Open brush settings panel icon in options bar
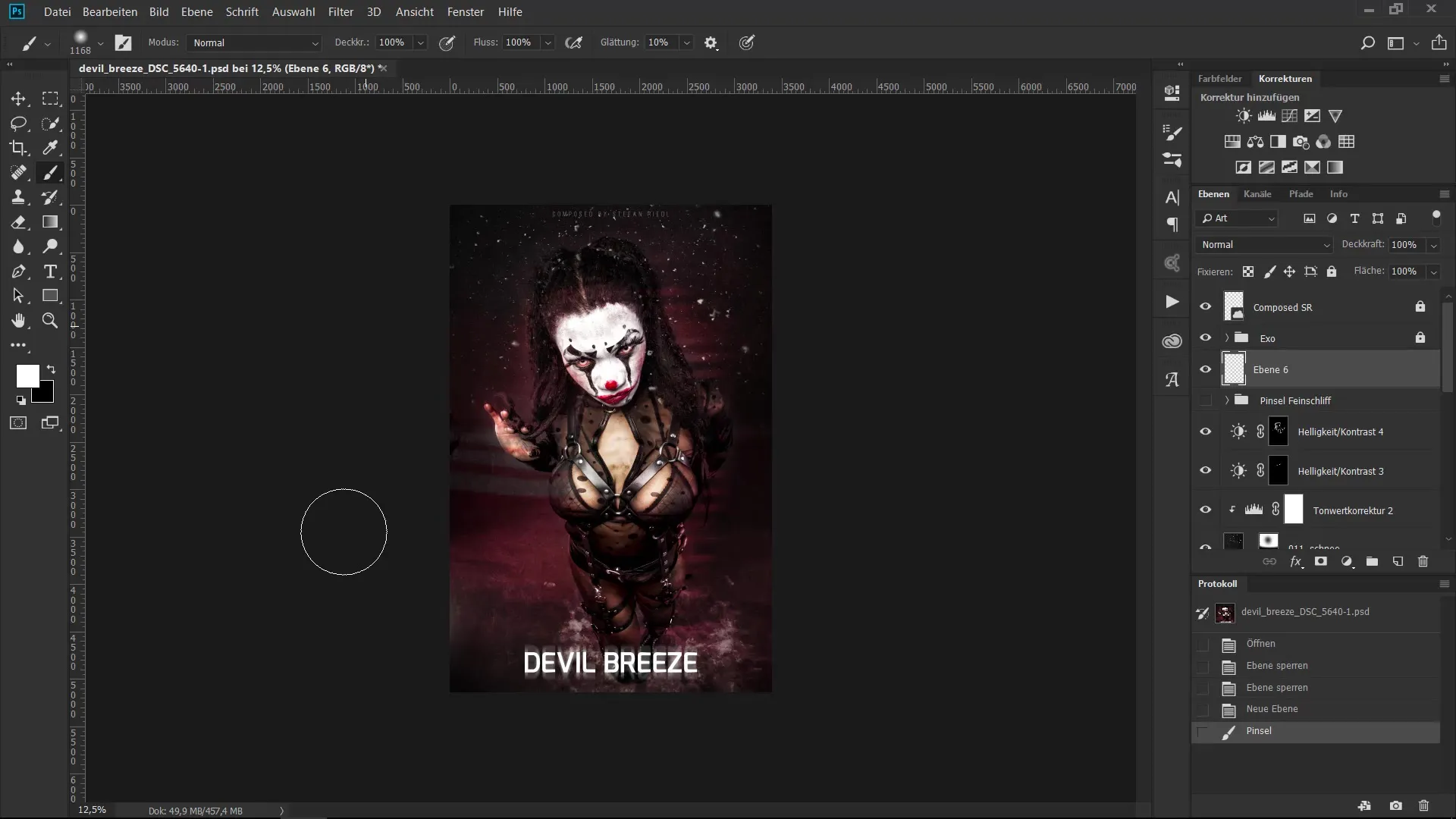Screen dimensions: 1456x819 click(123, 43)
